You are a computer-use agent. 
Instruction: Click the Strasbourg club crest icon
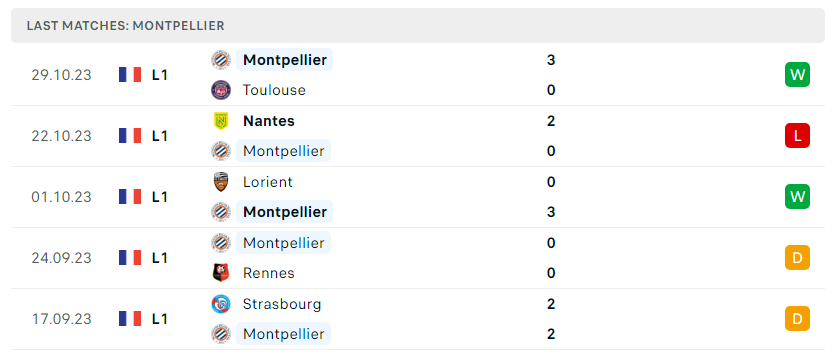(x=221, y=304)
